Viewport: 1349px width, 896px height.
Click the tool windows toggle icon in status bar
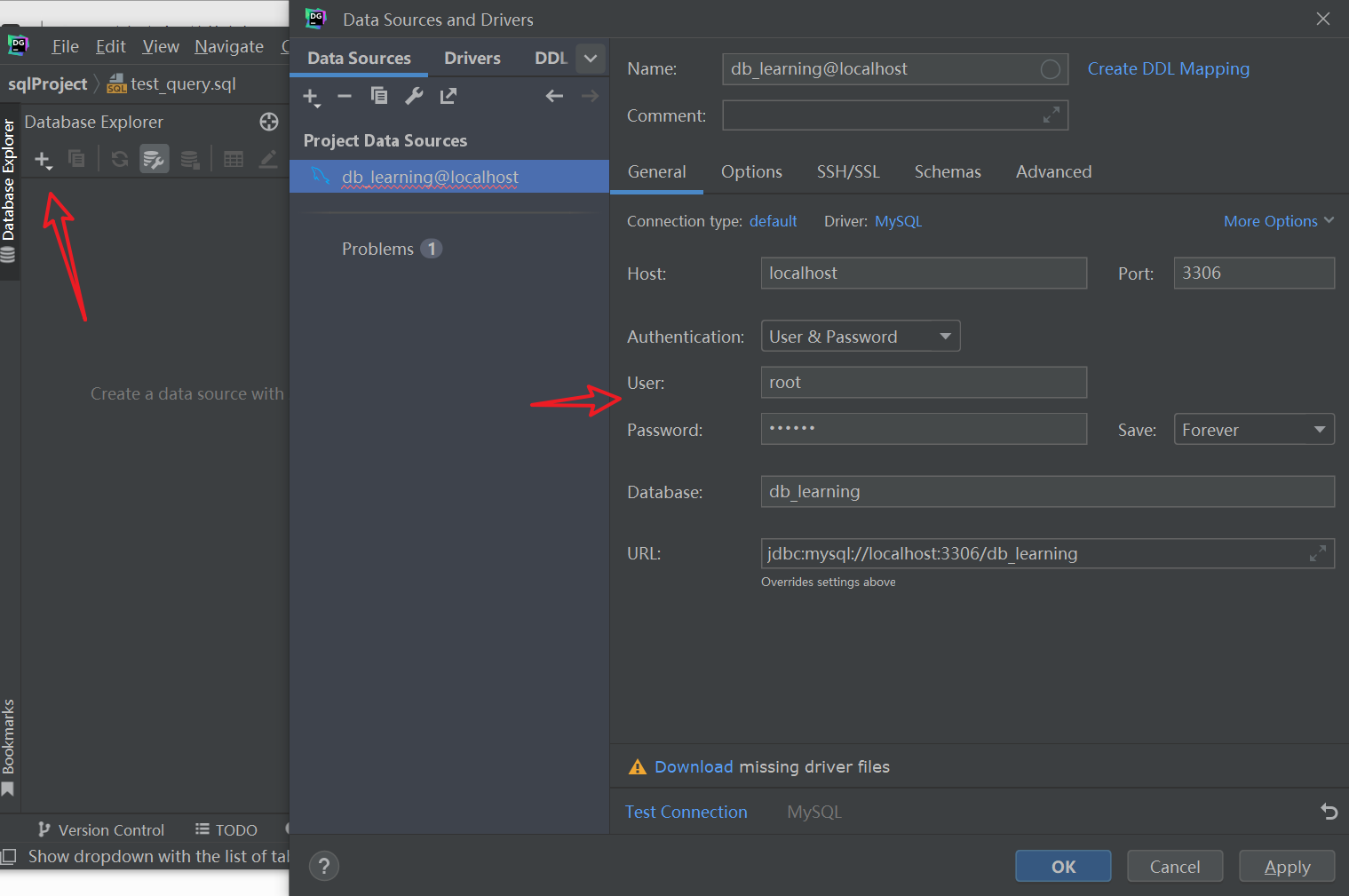[x=9, y=857]
